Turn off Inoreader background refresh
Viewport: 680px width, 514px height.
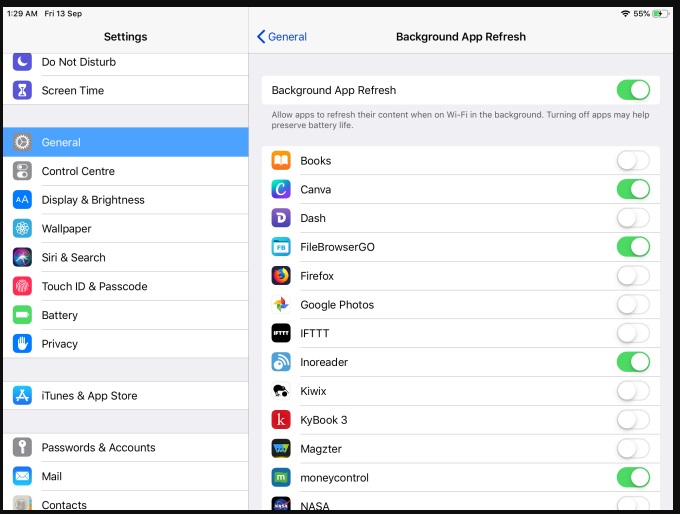pyautogui.click(x=633, y=362)
